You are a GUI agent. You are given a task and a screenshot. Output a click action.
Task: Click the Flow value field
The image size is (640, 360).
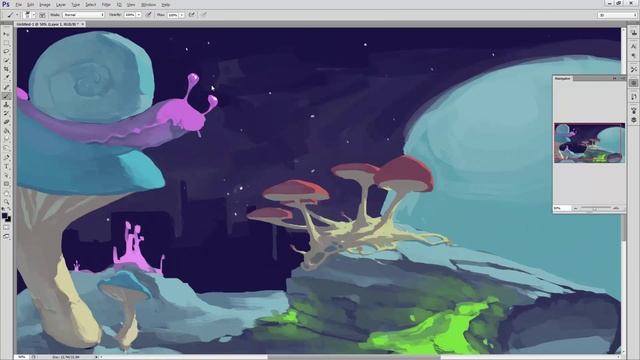pyautogui.click(x=173, y=15)
